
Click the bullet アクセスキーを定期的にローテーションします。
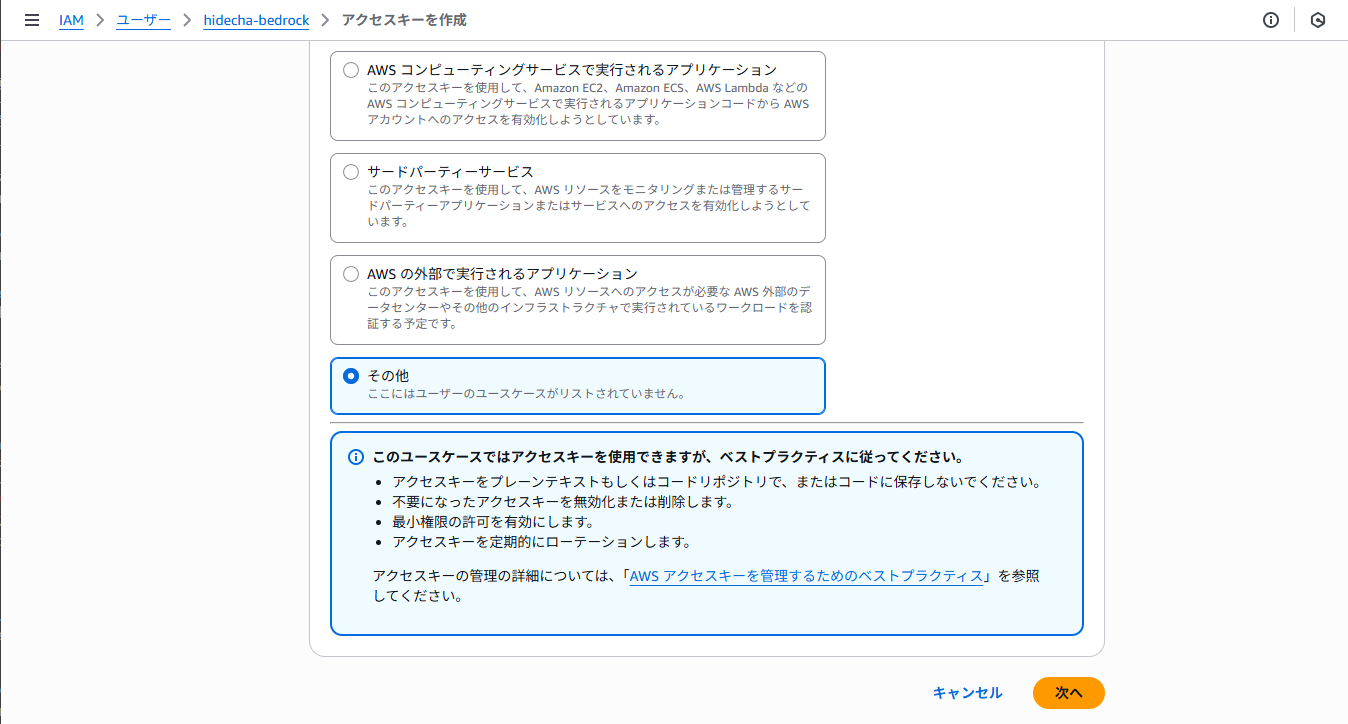pyautogui.click(x=542, y=542)
